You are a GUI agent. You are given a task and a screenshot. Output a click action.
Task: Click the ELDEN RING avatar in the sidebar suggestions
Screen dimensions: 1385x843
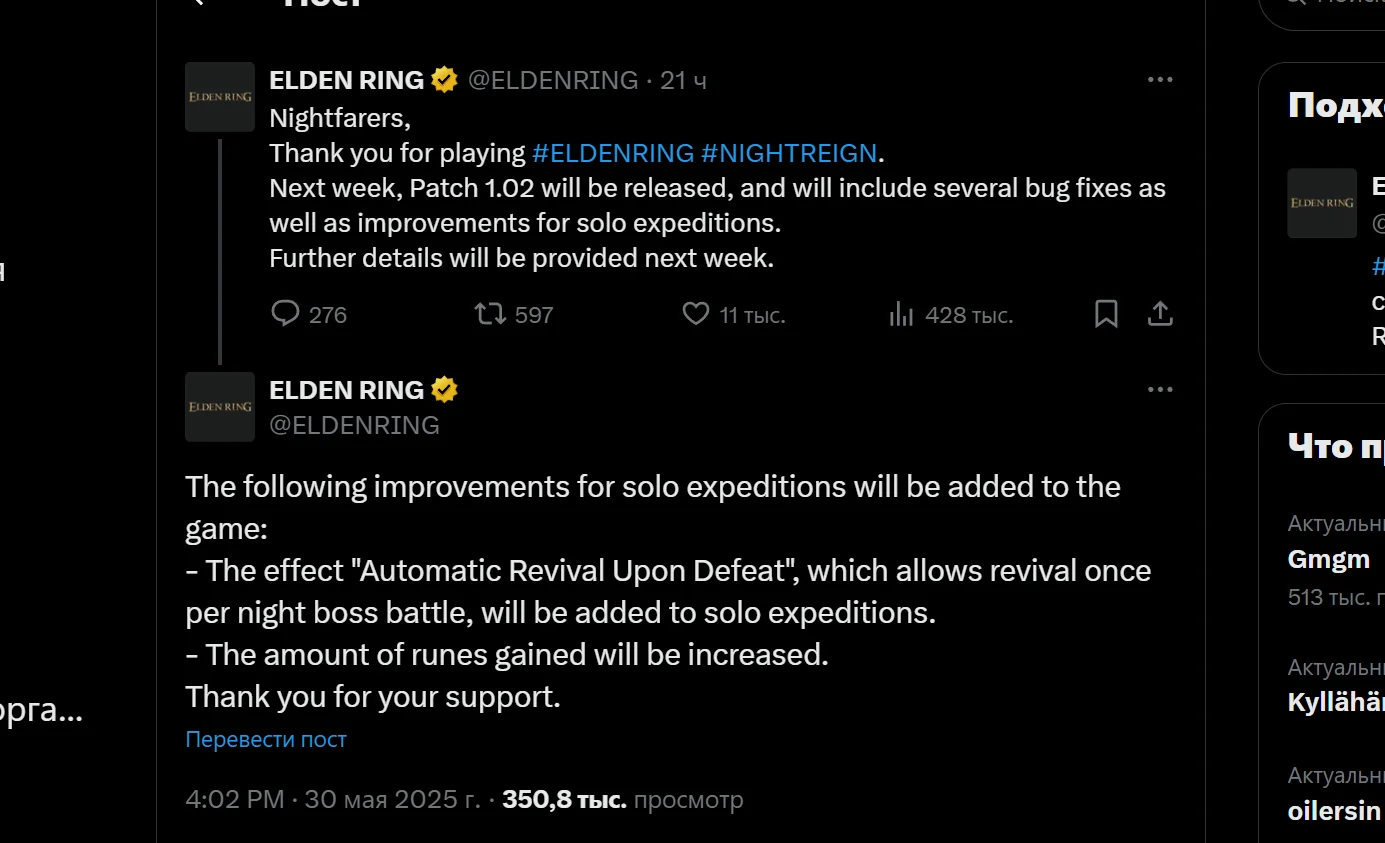click(1322, 203)
